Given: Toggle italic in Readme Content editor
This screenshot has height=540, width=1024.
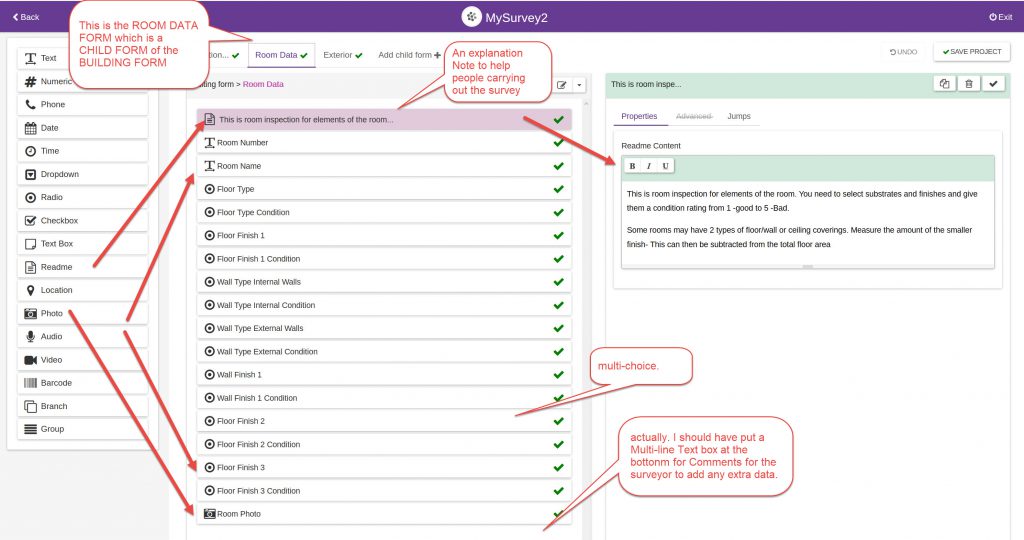Looking at the screenshot, I should (x=647, y=166).
